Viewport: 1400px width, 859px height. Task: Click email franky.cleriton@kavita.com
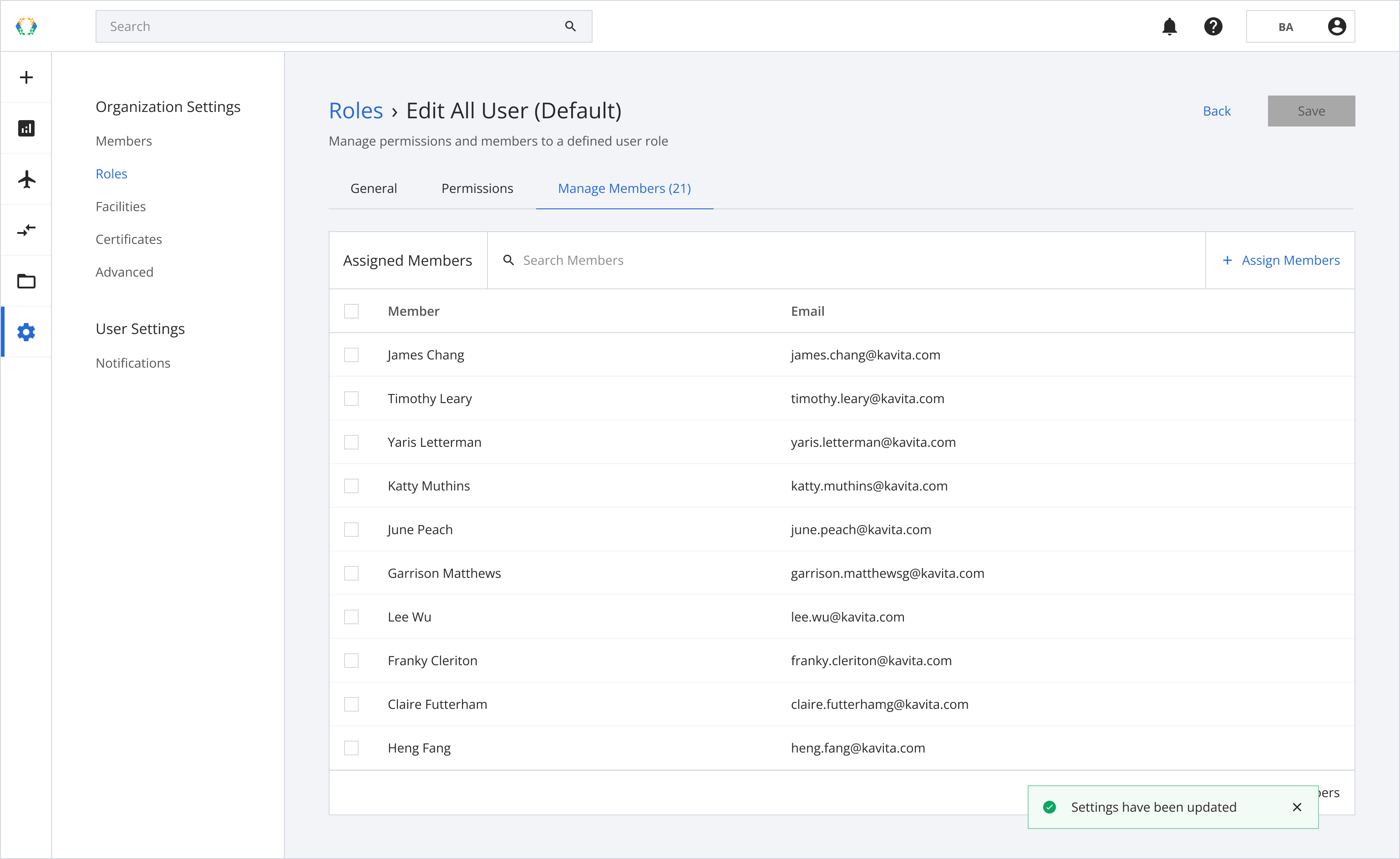tap(871, 661)
